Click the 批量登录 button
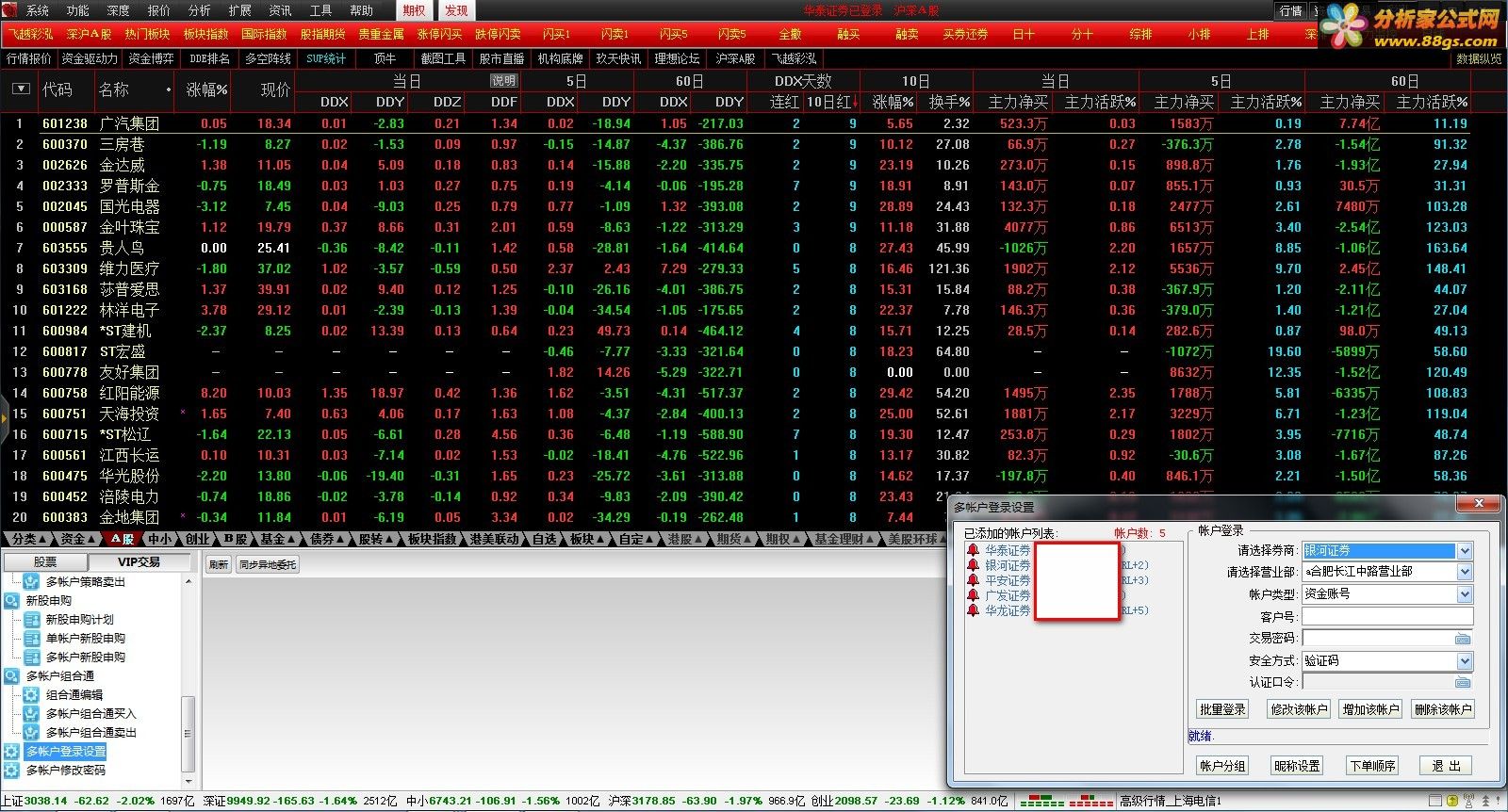This screenshot has width=1508, height=812. coord(1223,709)
